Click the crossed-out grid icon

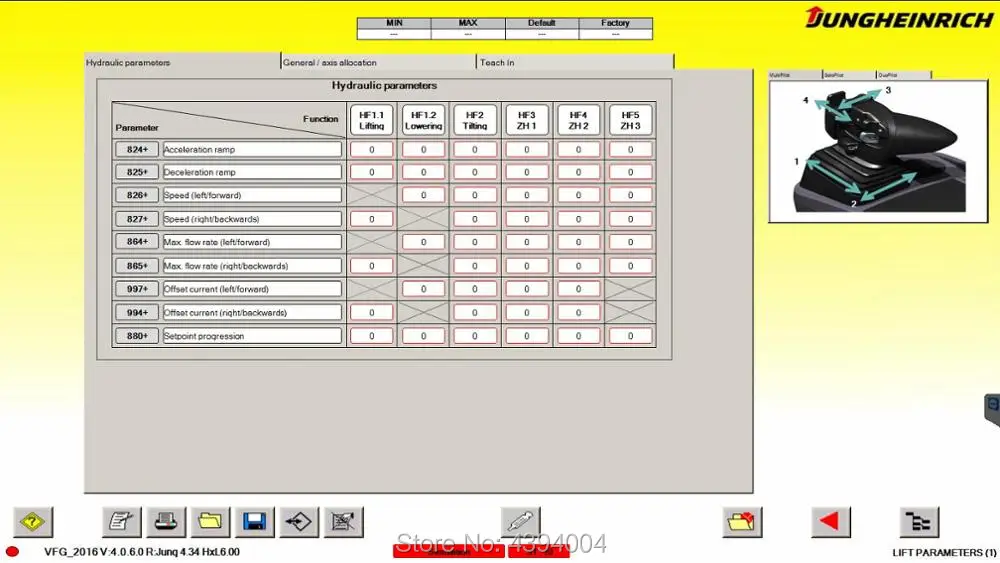343,522
